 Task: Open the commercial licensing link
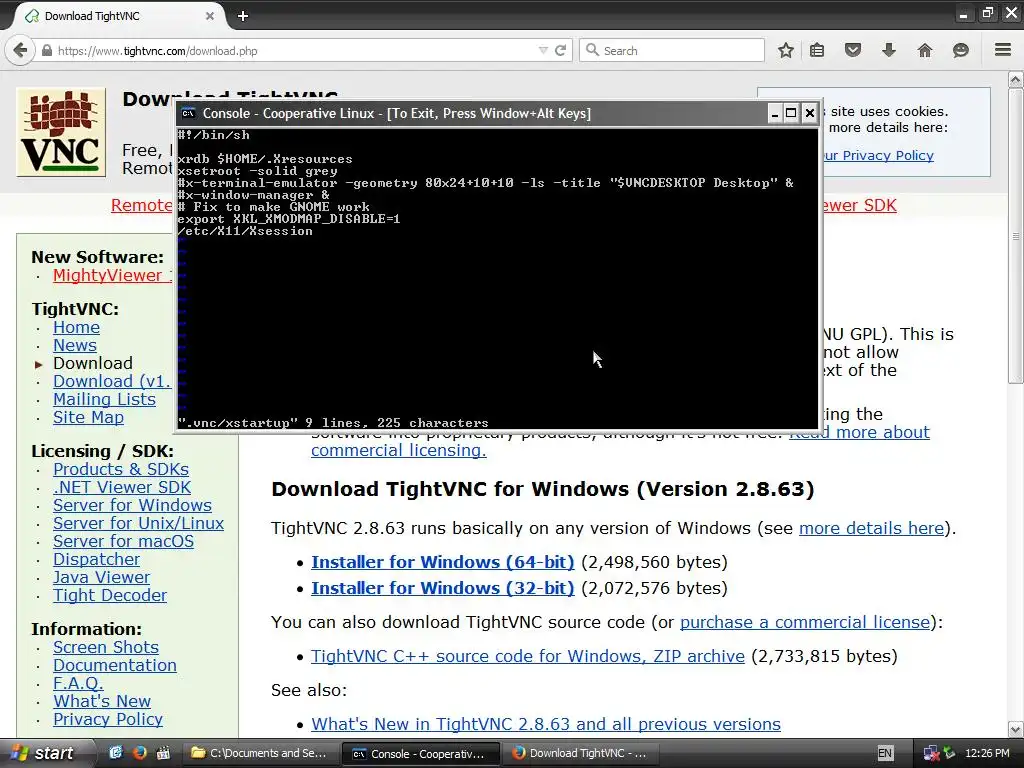coord(398,450)
